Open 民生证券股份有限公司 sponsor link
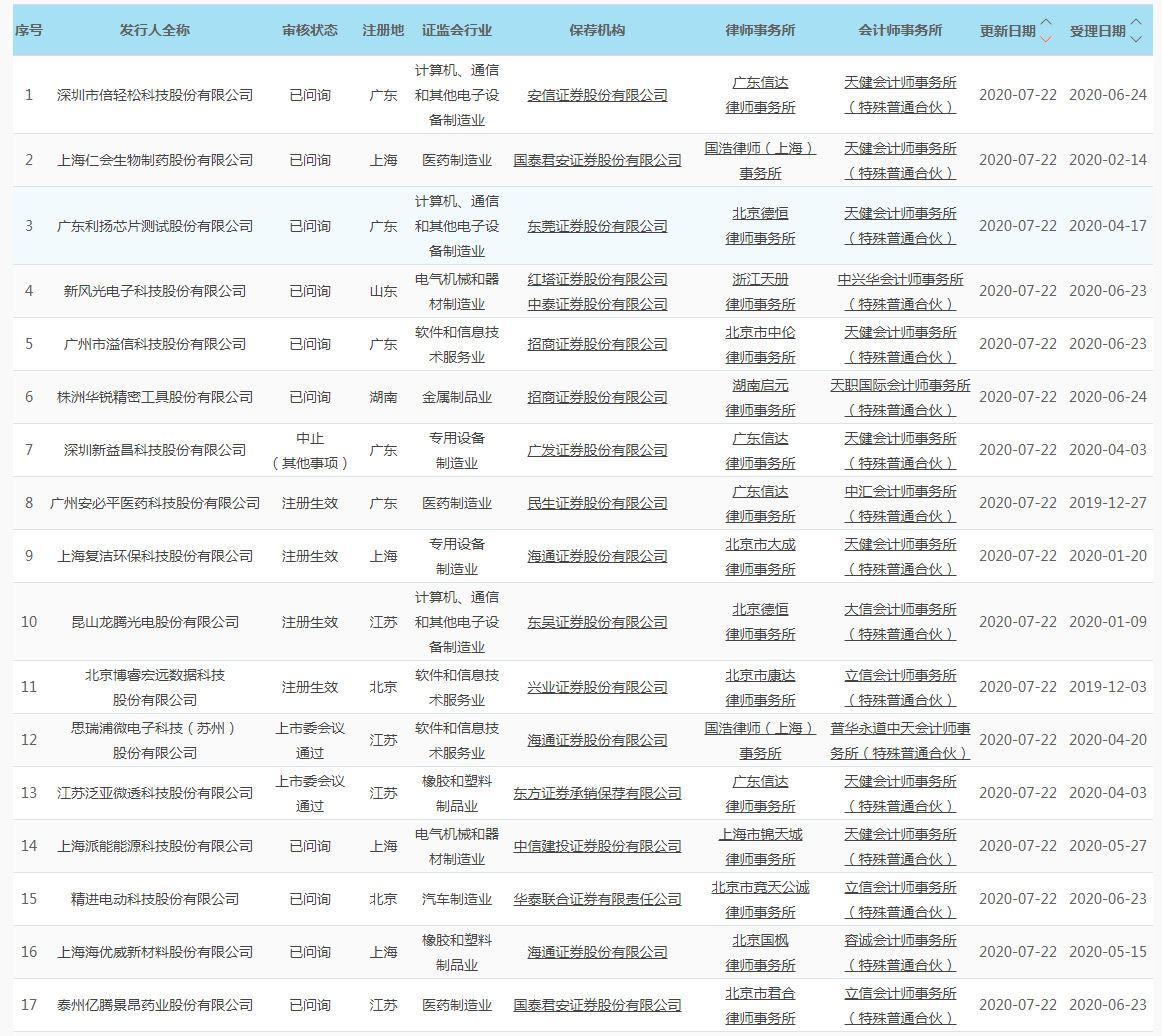 (x=597, y=503)
